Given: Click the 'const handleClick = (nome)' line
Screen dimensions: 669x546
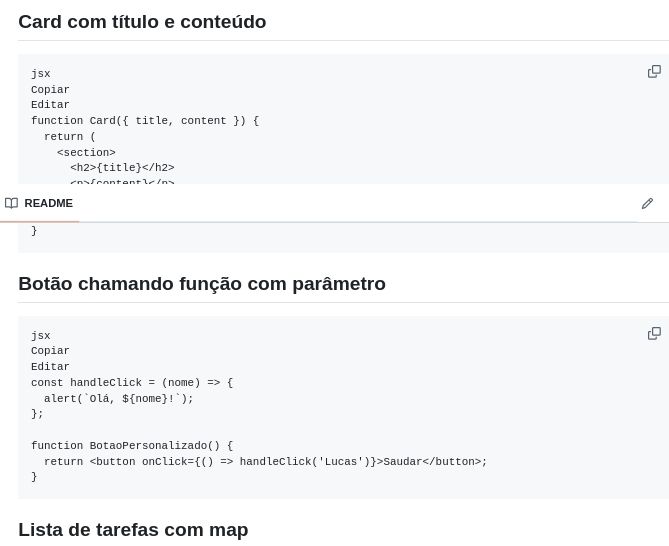Looking at the screenshot, I should [131, 383].
